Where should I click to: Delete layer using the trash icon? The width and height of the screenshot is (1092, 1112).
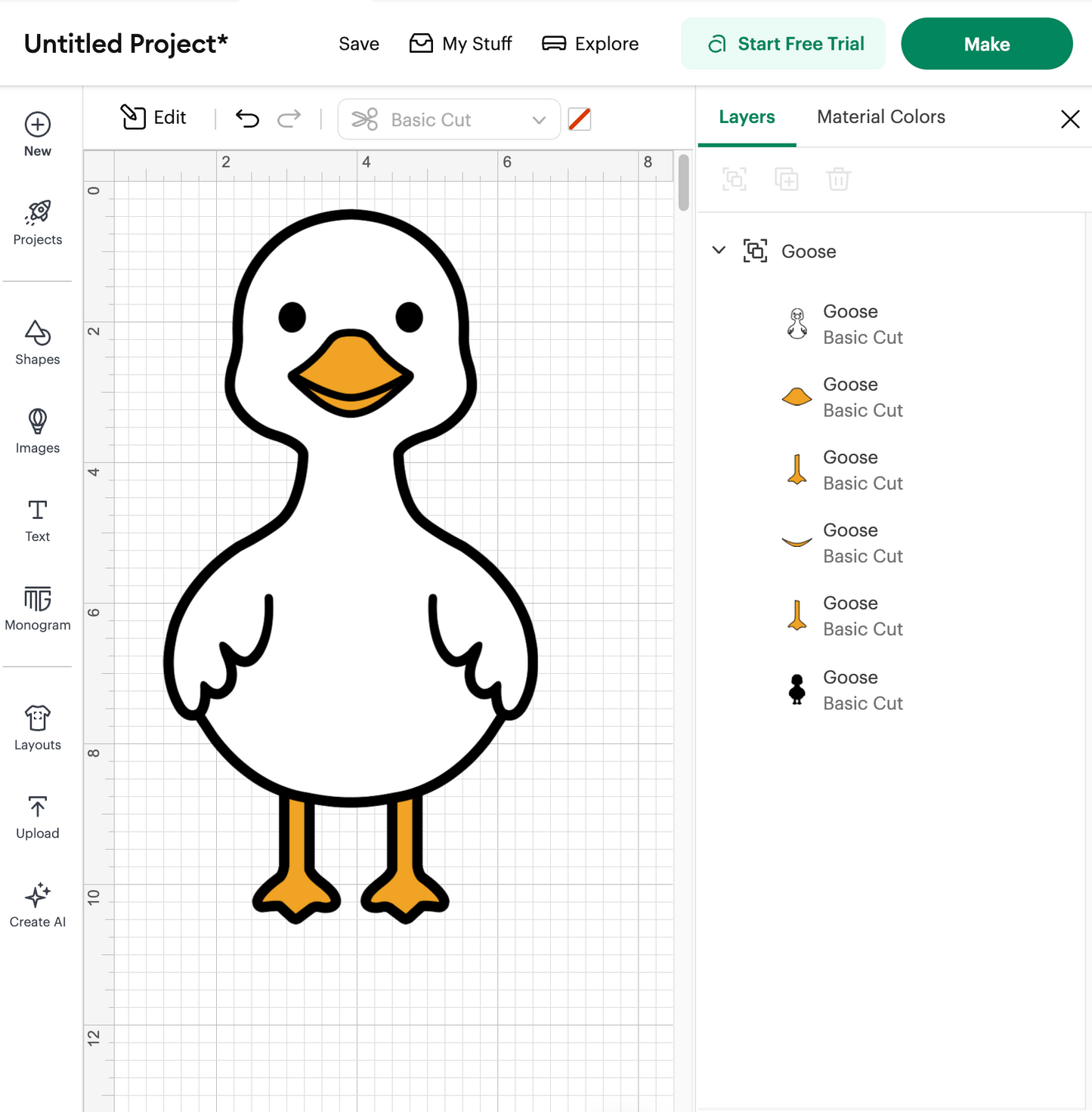click(837, 179)
